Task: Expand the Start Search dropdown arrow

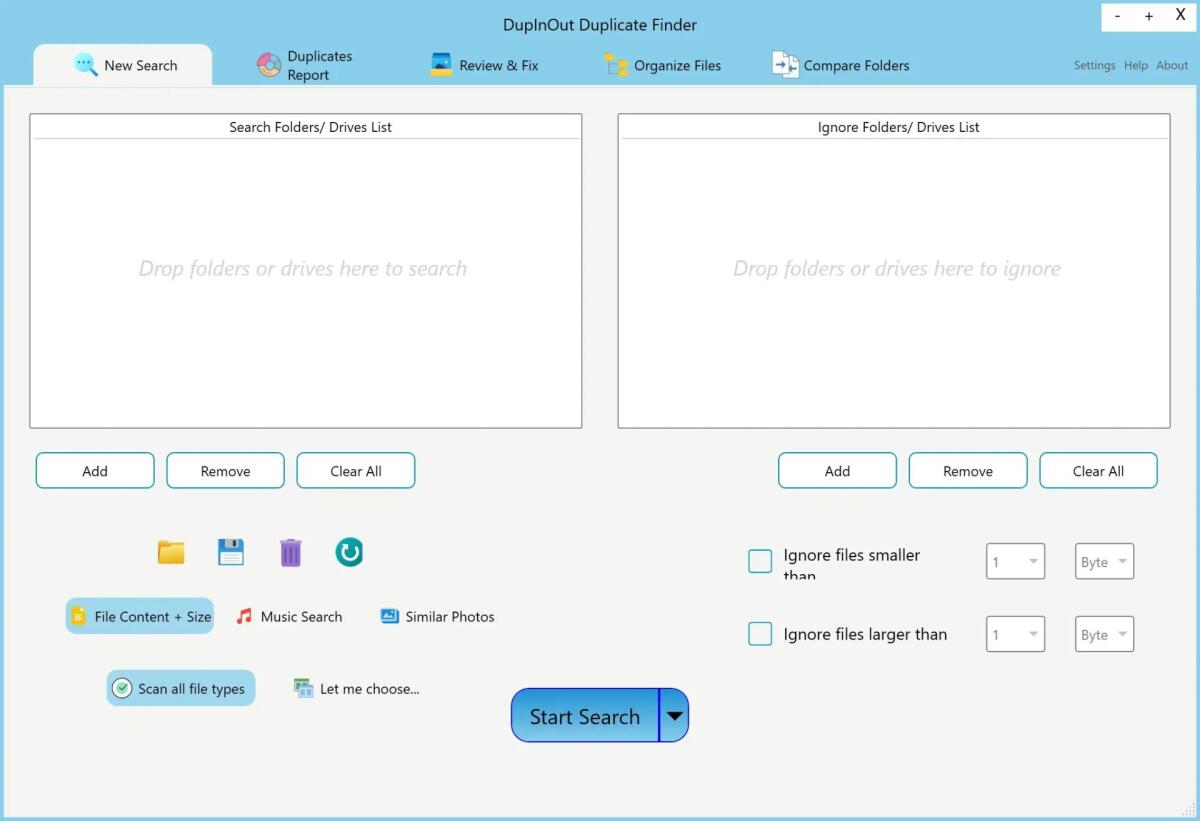Action: click(x=674, y=715)
